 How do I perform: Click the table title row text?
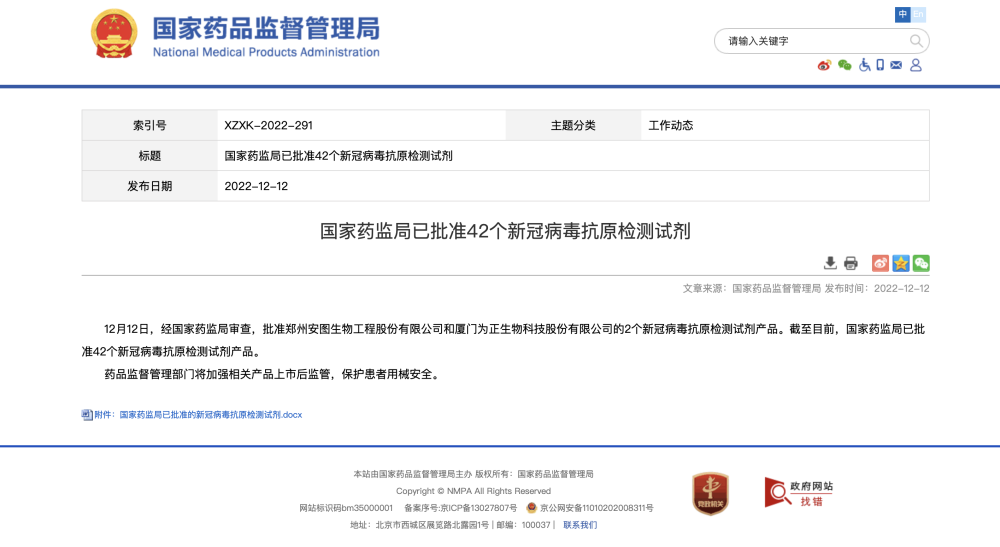338,156
